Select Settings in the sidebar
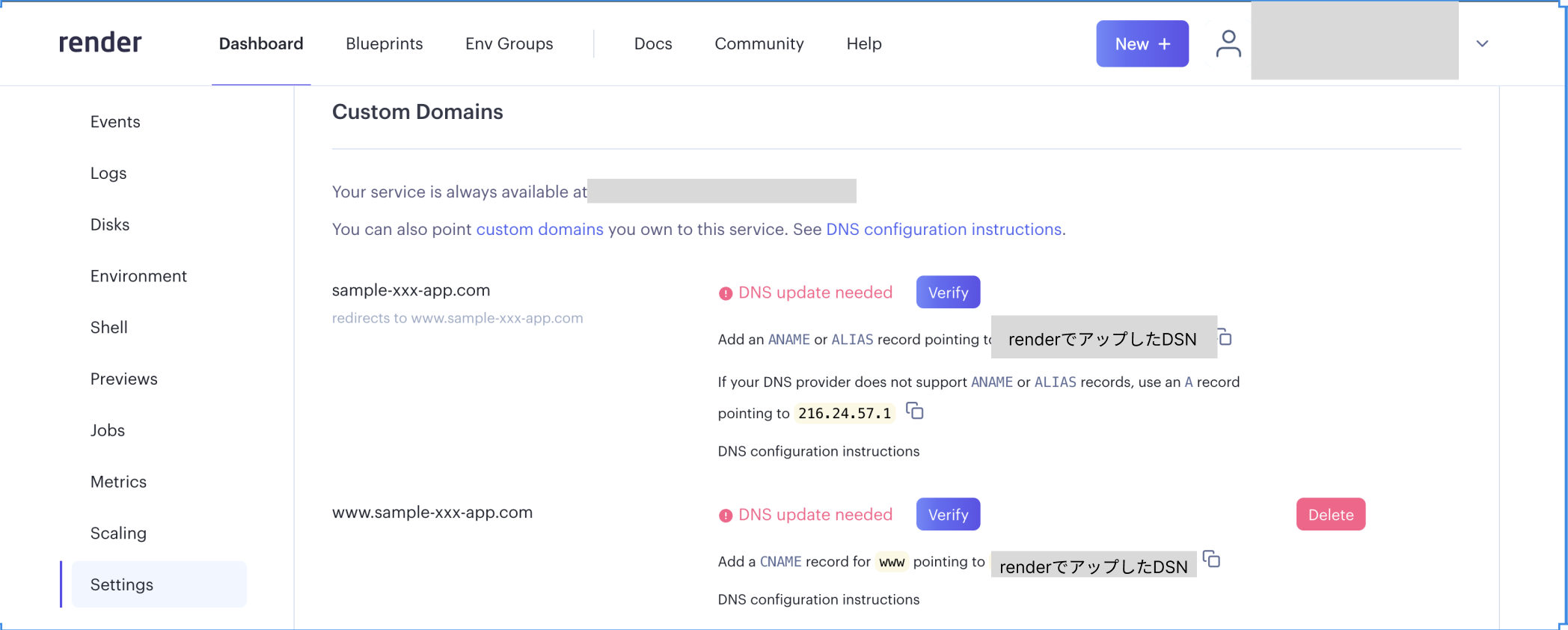The image size is (1568, 630). coord(159,584)
